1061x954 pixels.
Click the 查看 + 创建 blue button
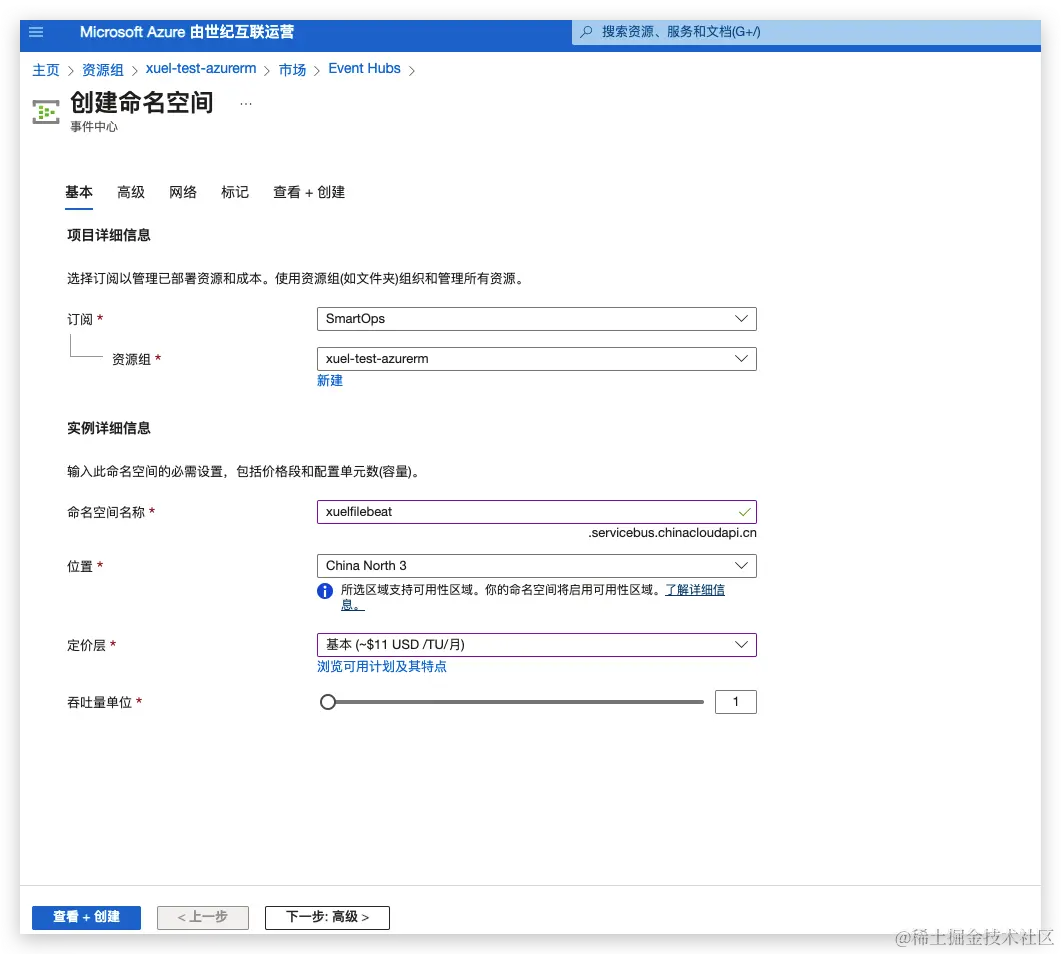87,917
